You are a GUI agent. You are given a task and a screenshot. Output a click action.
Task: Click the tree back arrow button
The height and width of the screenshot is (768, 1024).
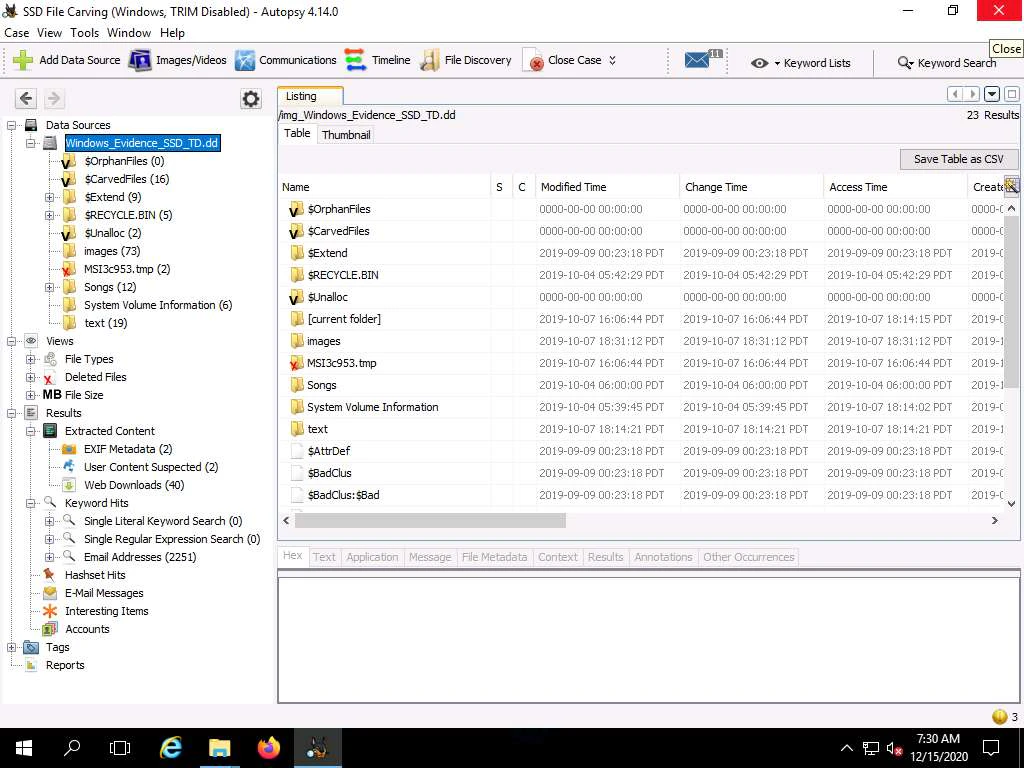(26, 99)
